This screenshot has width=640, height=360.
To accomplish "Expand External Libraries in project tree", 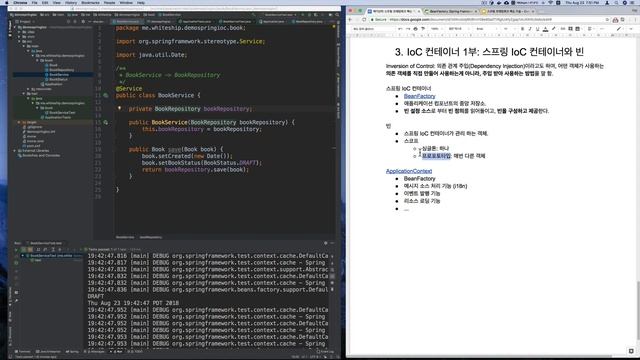I will (15, 151).
